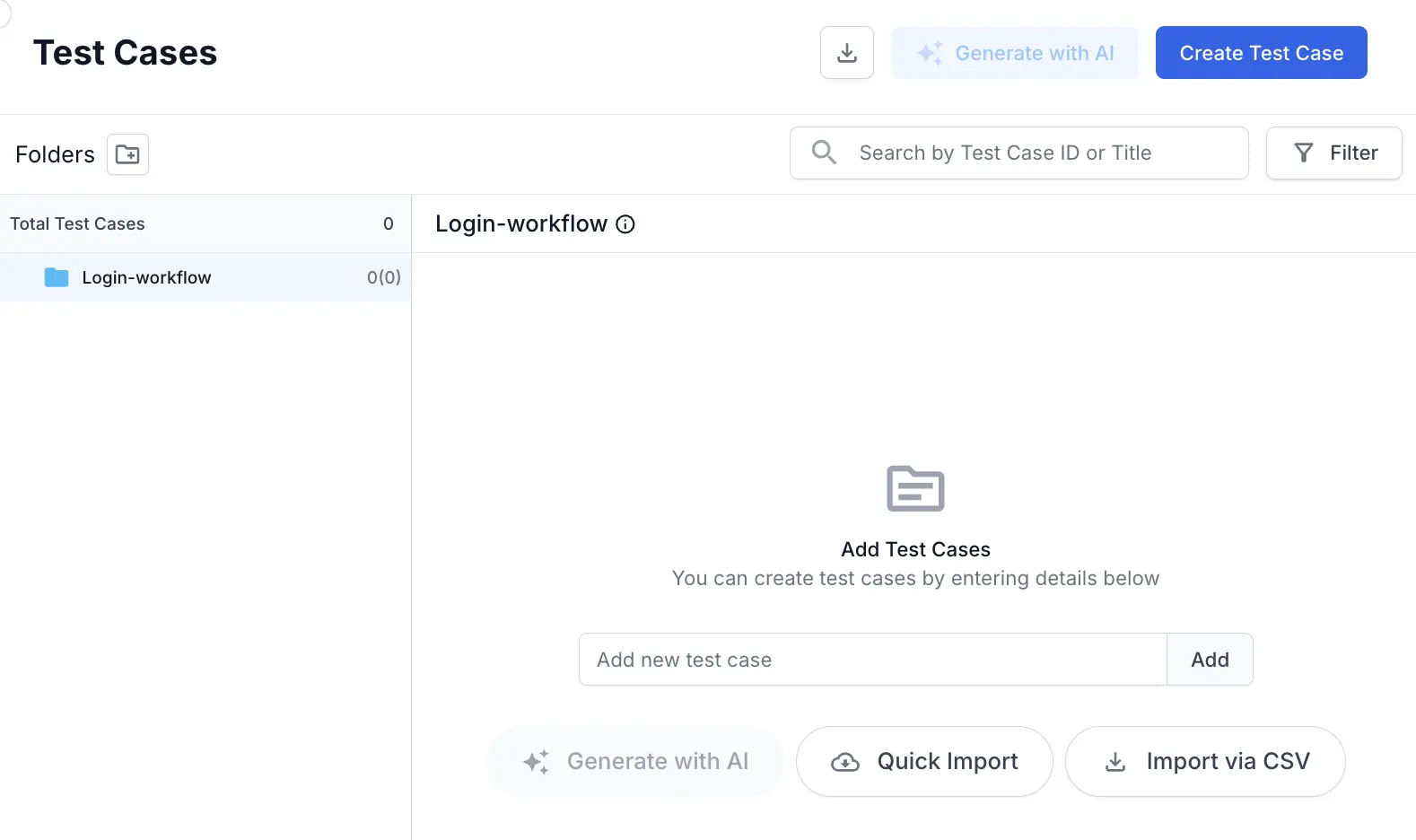Click the info icon next to Login-workflow title
The image size is (1416, 840).
point(625,224)
